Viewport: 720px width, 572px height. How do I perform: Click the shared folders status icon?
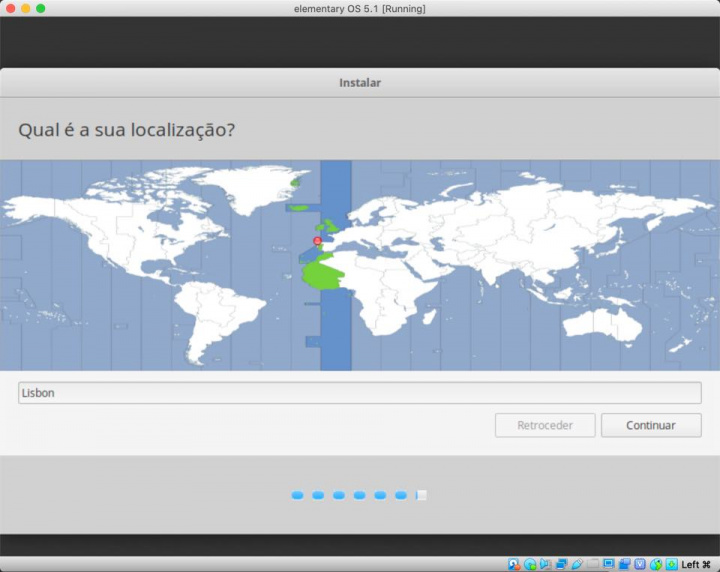pyautogui.click(x=593, y=564)
